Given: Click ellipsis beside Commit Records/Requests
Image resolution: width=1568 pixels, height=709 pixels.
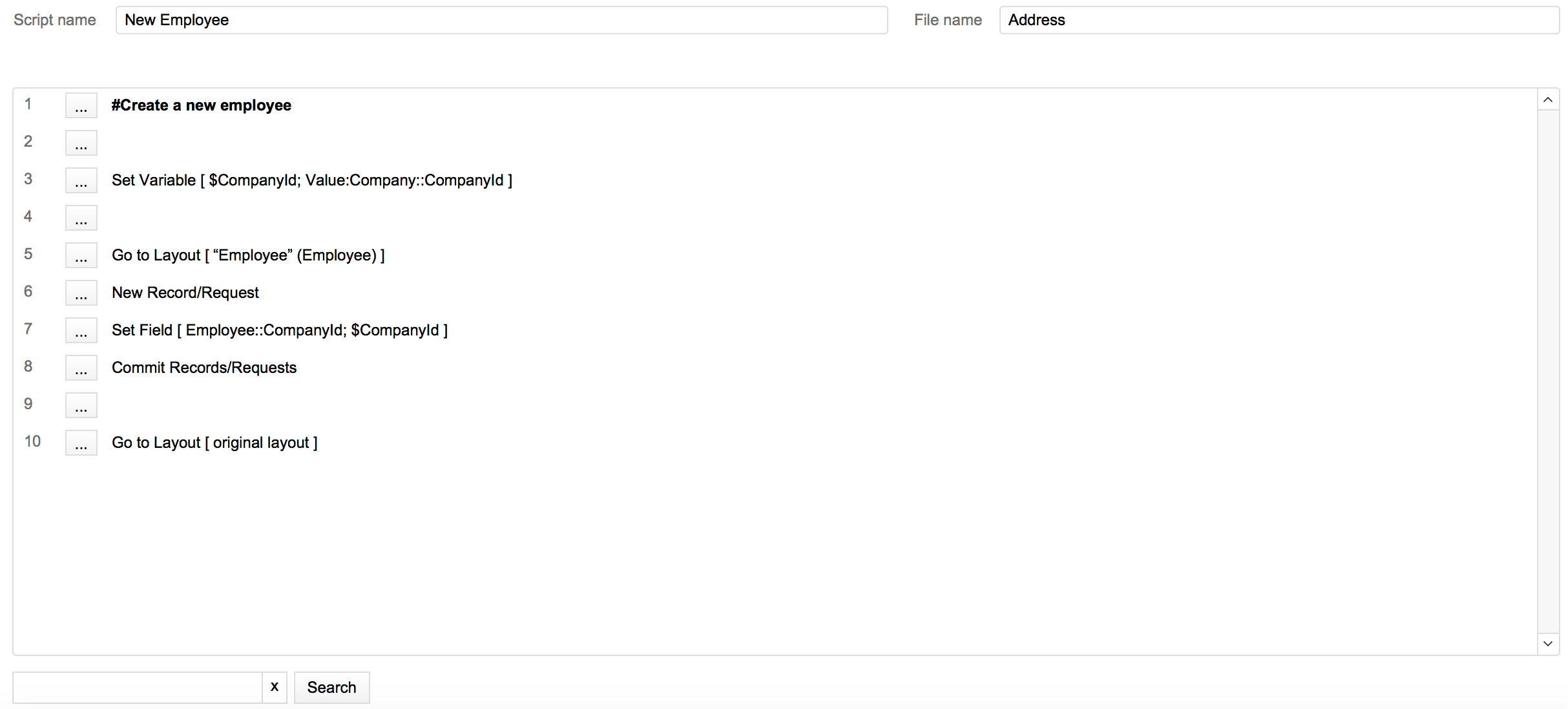Looking at the screenshot, I should click(81, 368).
